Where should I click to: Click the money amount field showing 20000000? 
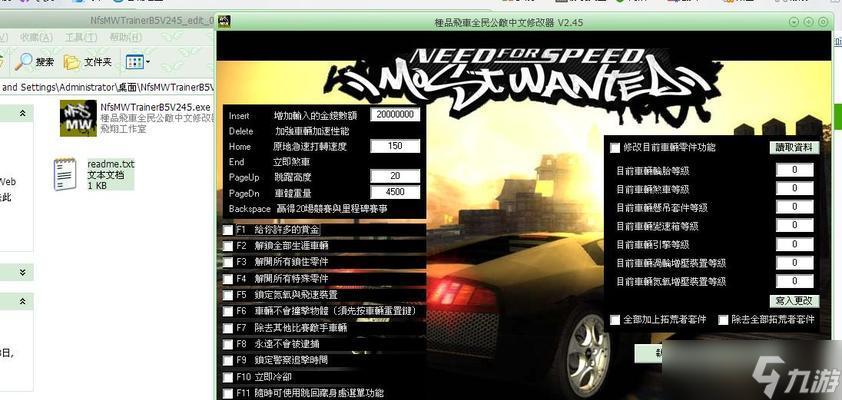(394, 115)
